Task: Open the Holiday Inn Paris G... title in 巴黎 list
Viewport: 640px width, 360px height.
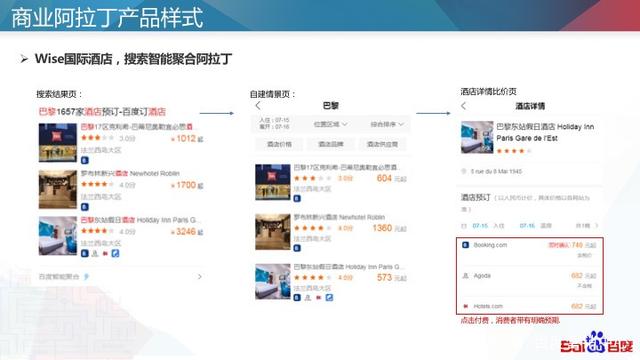Action: 349,267
